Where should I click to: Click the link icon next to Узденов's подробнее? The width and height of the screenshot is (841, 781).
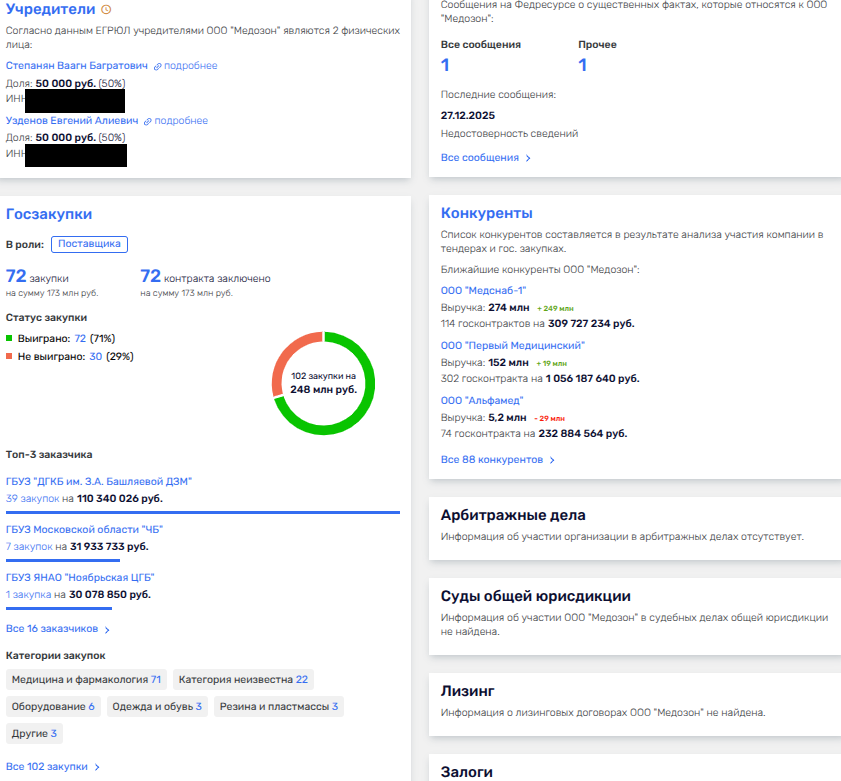[148, 121]
